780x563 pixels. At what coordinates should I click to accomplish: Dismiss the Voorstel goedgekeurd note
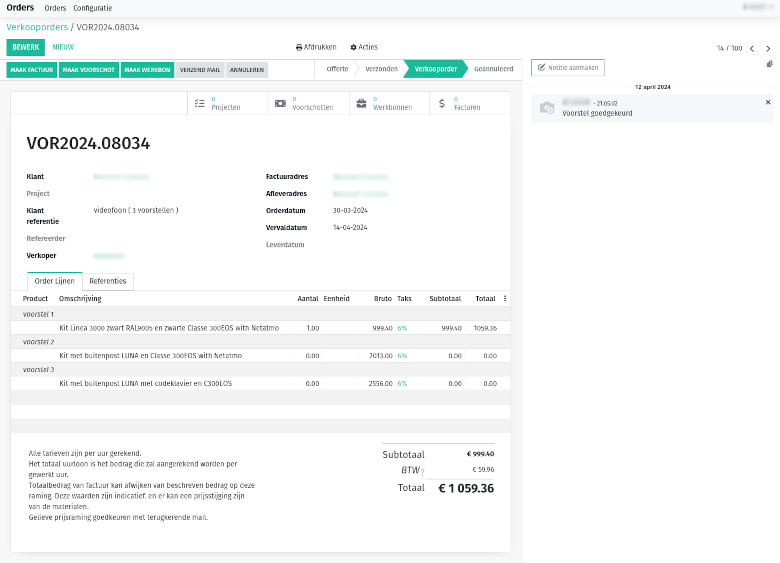coord(768,102)
